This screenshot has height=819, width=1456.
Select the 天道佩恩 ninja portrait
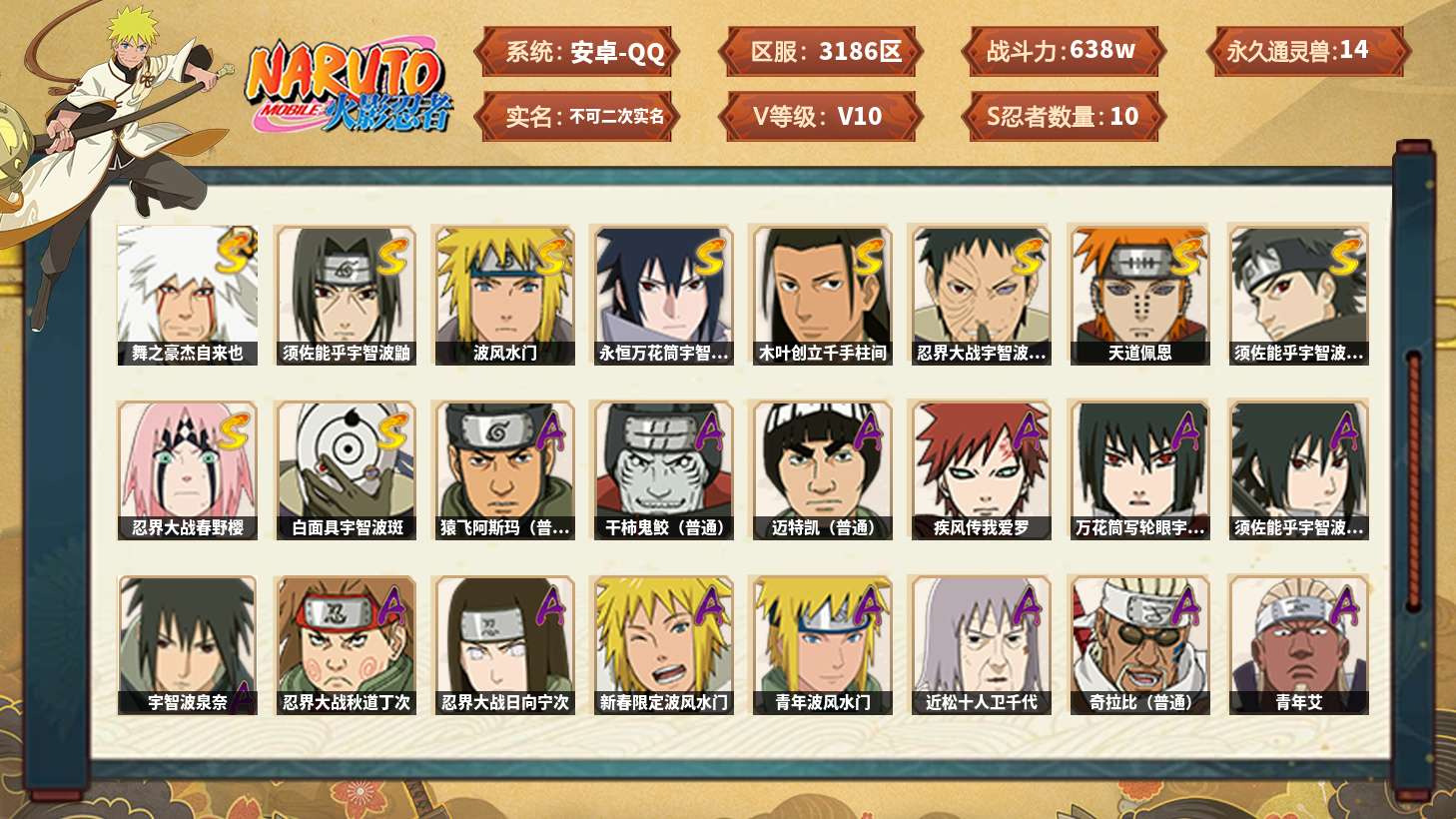[1139, 295]
